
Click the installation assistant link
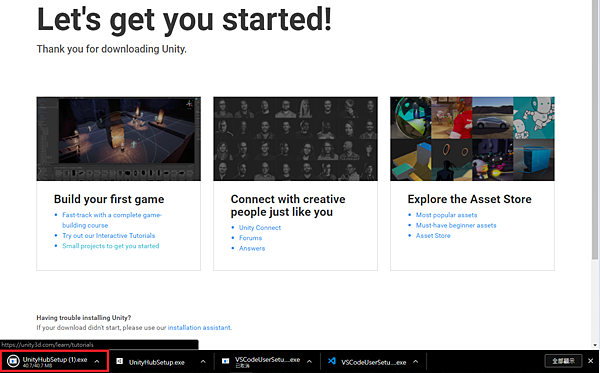pyautogui.click(x=199, y=327)
